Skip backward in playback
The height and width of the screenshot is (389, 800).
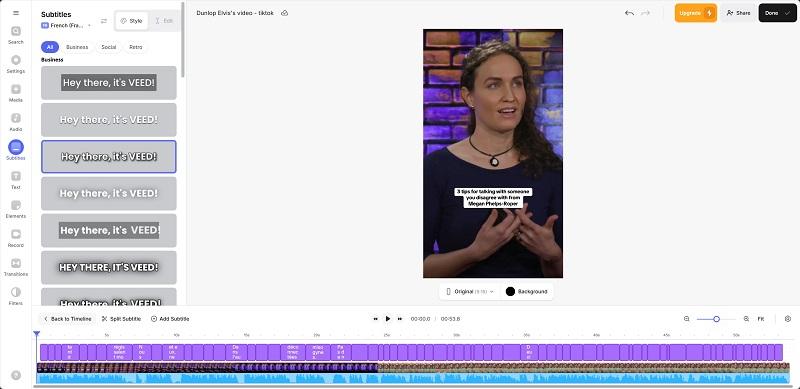coord(376,319)
